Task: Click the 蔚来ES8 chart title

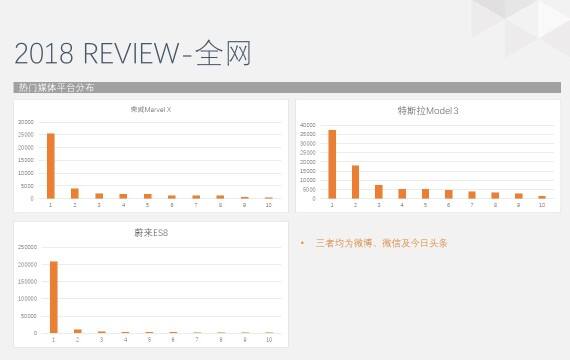Action: click(151, 233)
